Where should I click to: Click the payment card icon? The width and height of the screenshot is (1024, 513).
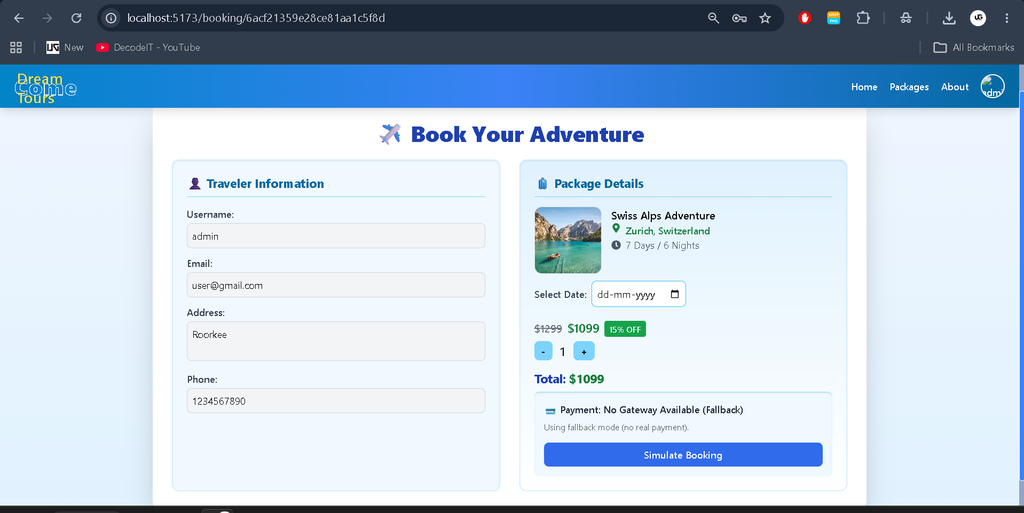(550, 411)
